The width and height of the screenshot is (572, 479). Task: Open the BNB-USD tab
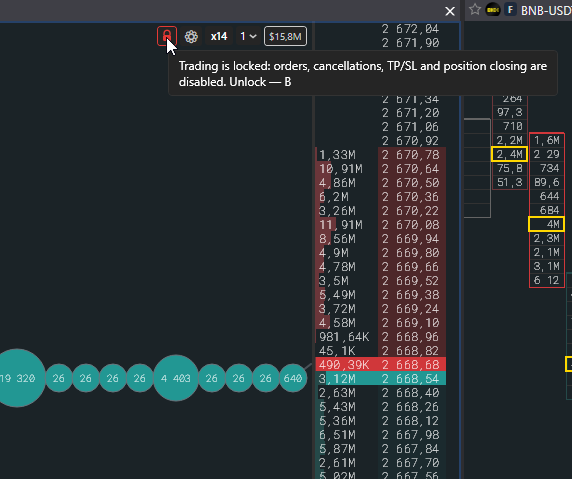[545, 11]
